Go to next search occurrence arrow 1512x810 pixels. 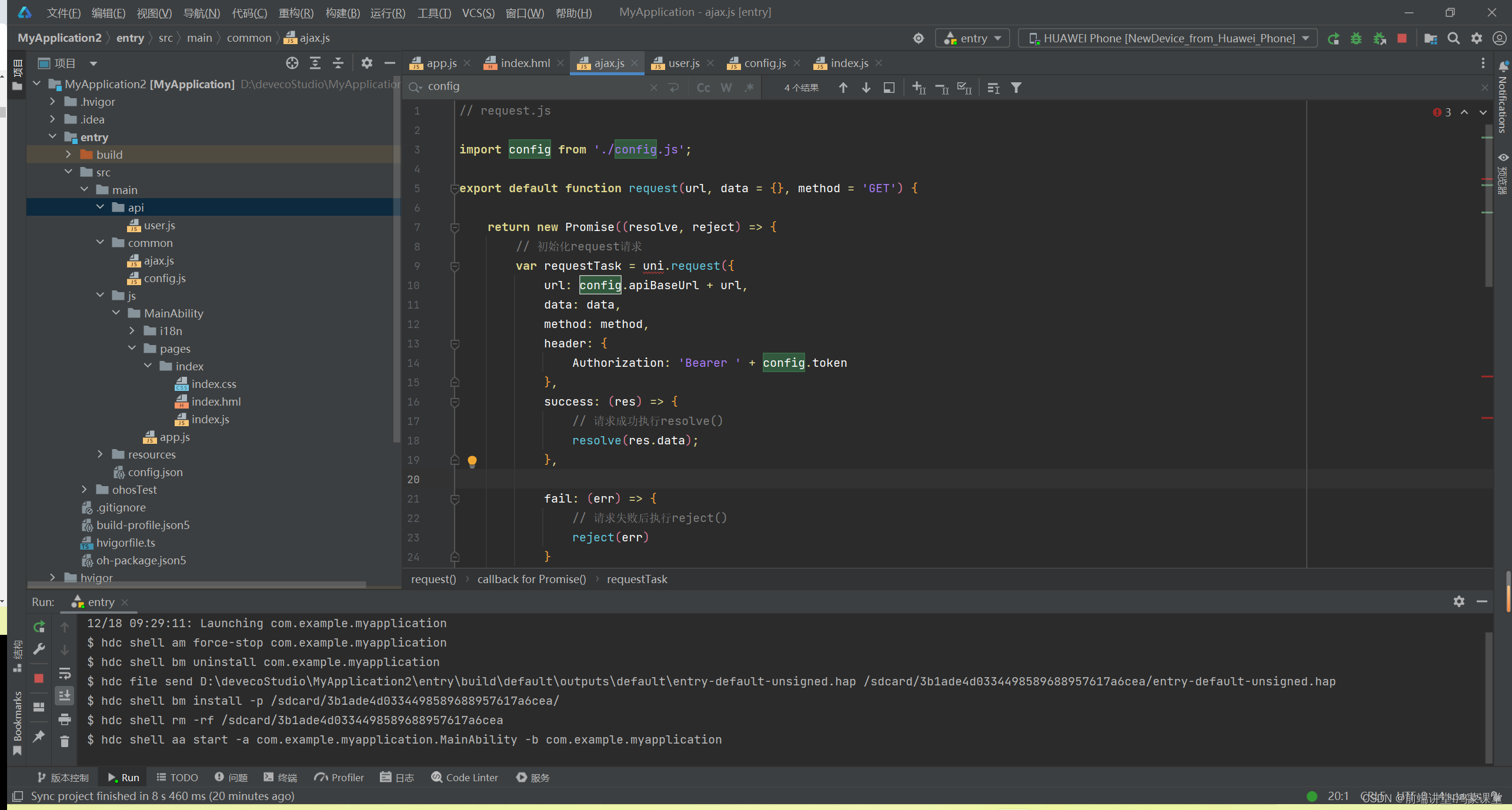[x=866, y=88]
